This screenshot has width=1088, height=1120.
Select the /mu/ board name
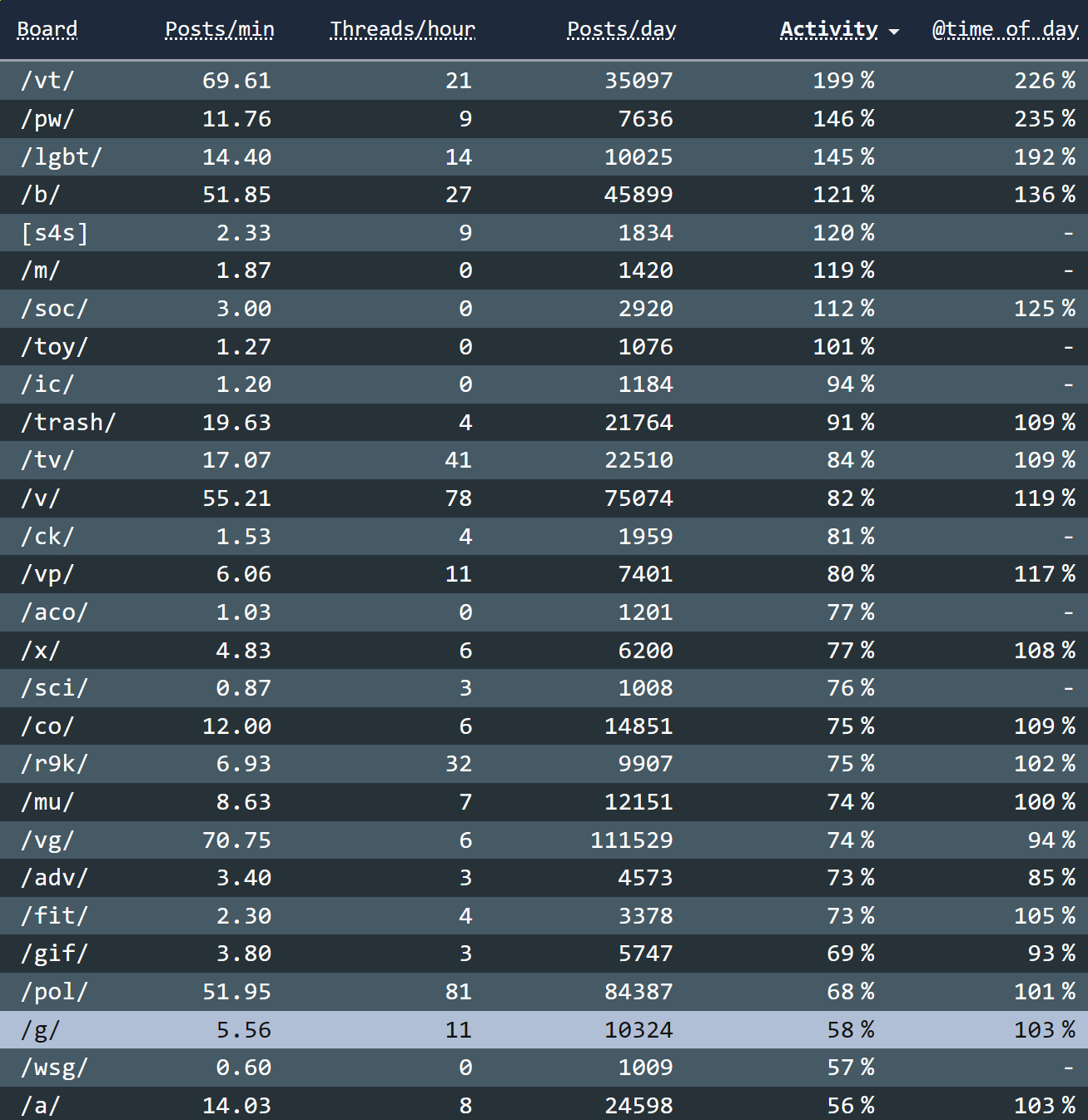(x=47, y=802)
